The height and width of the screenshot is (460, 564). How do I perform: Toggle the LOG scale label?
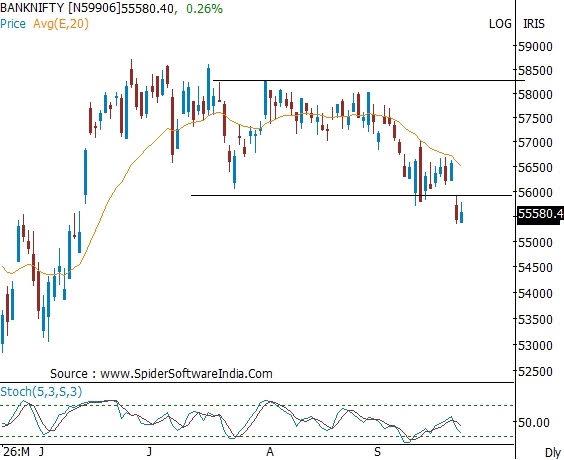pos(500,24)
